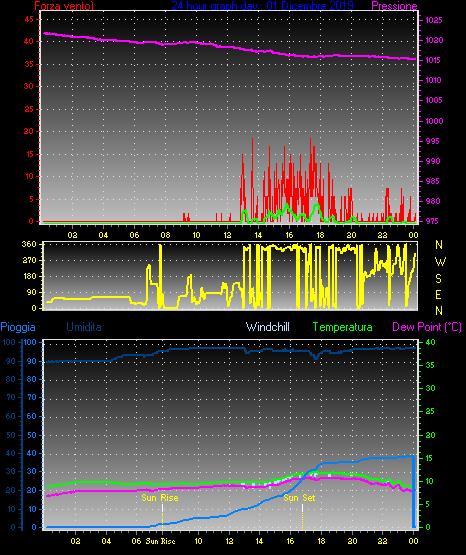Click the yellow E compass letter
This screenshot has width=466, height=555.
(438, 294)
